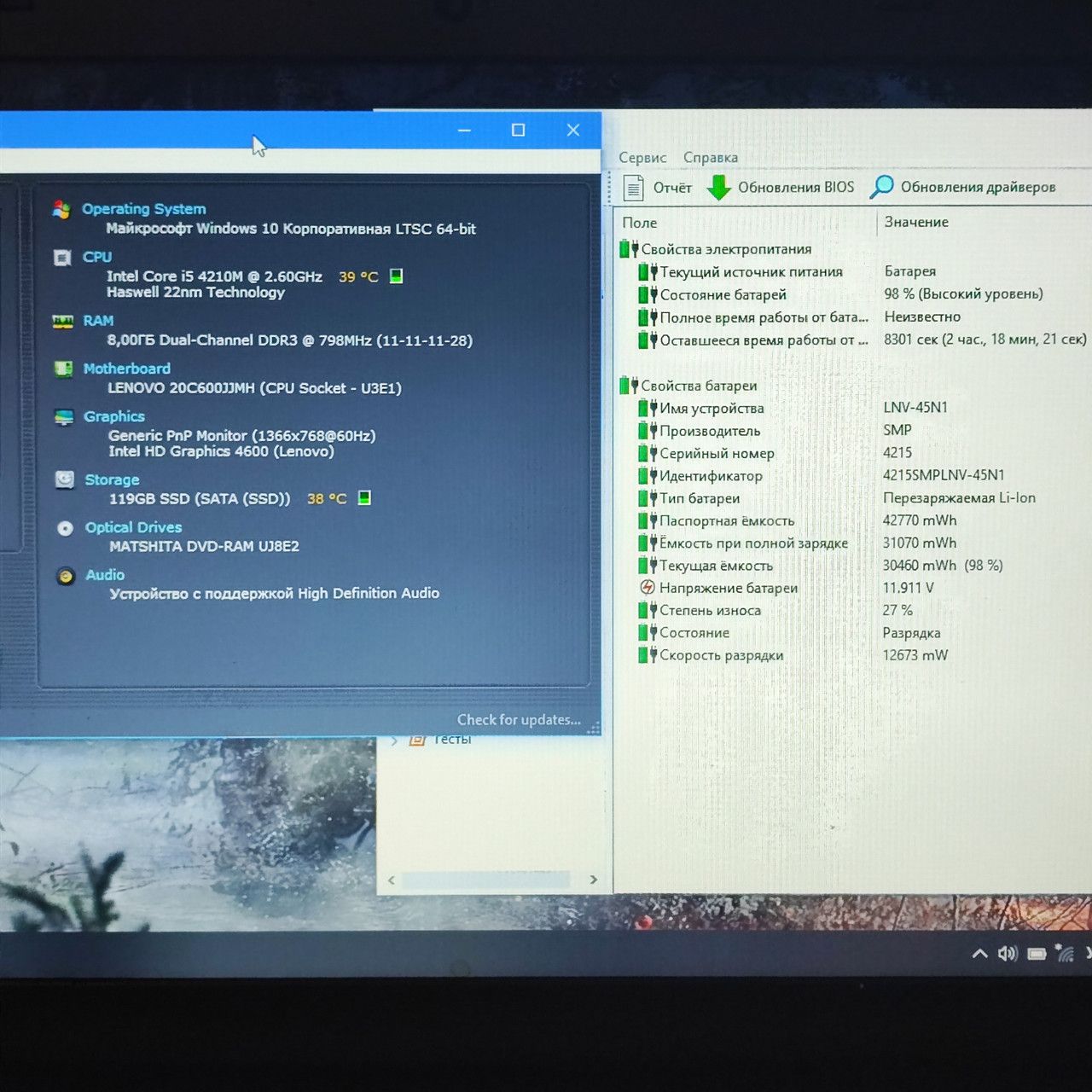
Task: Click the Отчёт report icon in toolbar
Action: [633, 188]
